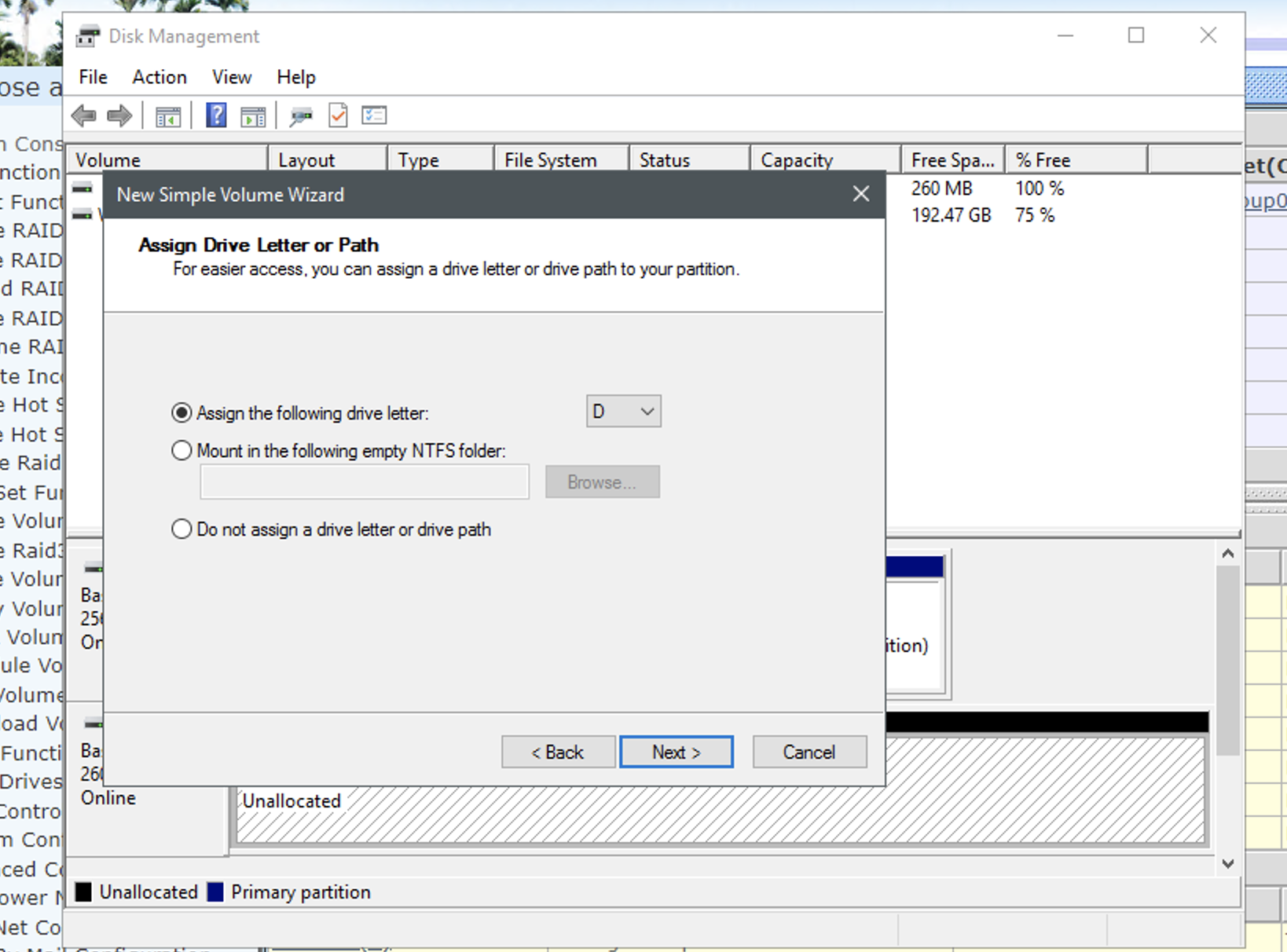Image resolution: width=1287 pixels, height=952 pixels.
Task: Choose "Do not assign a drive letter" option
Action: [181, 529]
